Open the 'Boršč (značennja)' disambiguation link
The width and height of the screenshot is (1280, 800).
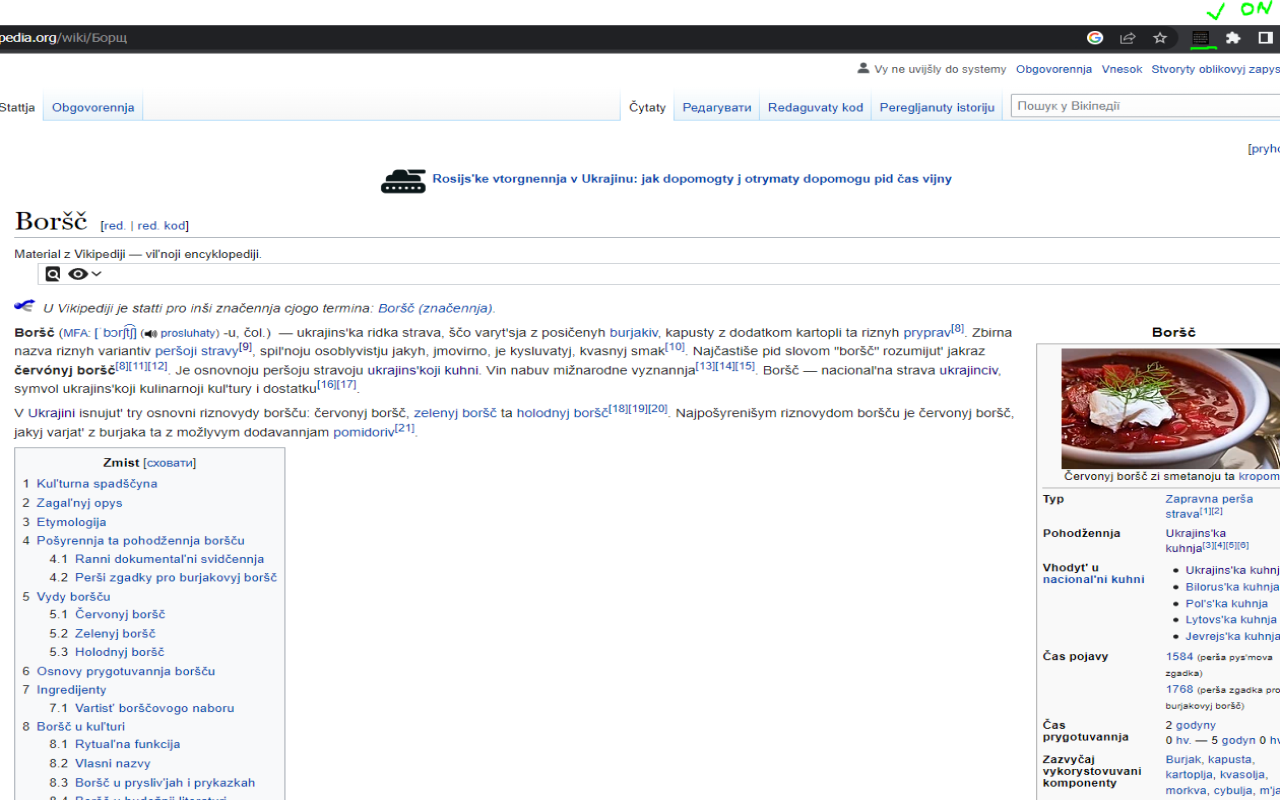(x=435, y=308)
